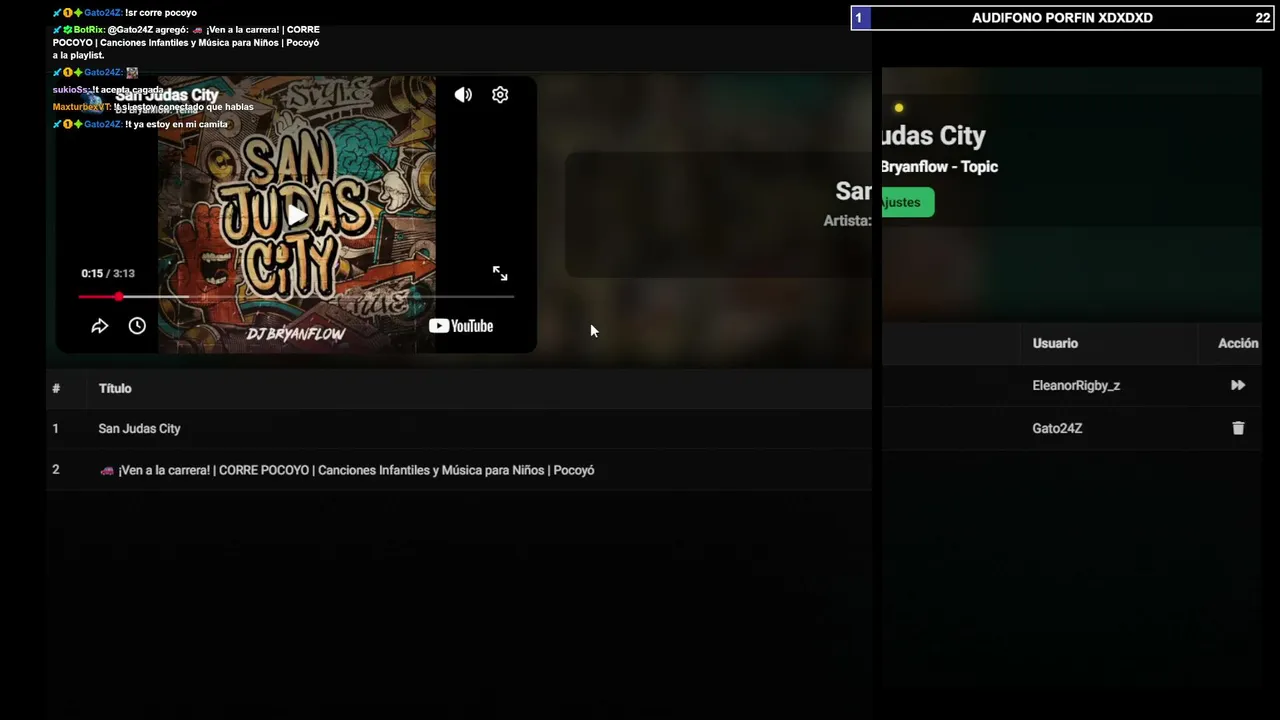Click the BotRix username in chat
This screenshot has width=1280, height=720.
88,30
